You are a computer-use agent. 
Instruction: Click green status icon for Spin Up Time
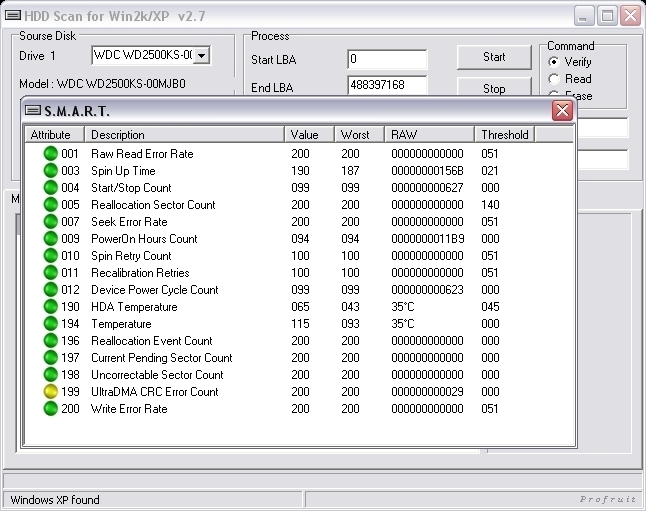click(x=51, y=171)
